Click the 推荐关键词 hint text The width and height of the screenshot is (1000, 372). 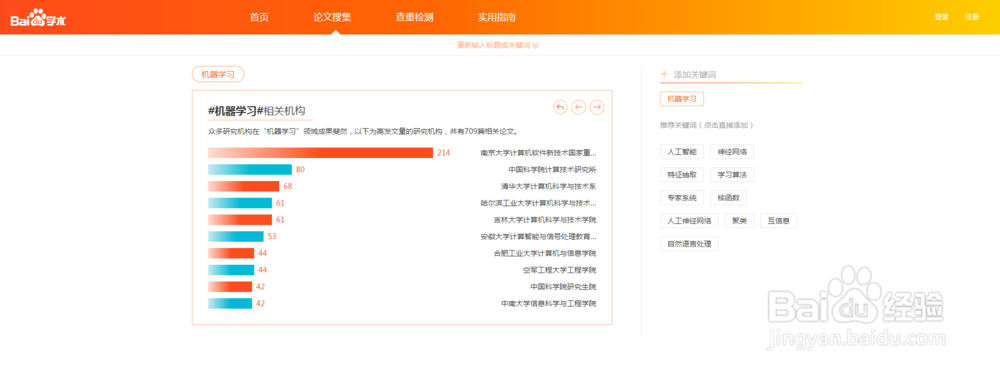[x=707, y=125]
